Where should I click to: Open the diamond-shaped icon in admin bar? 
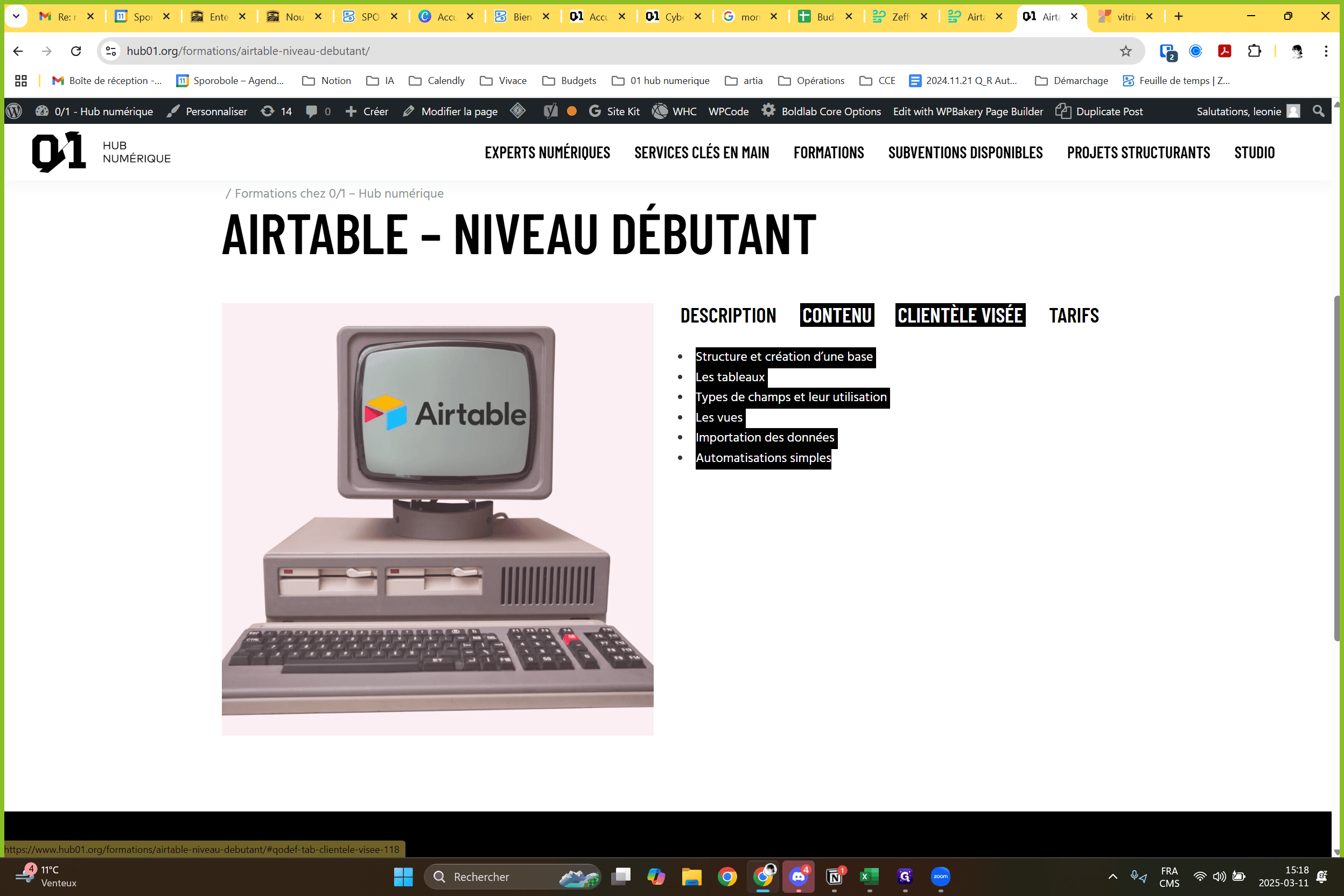[517, 111]
